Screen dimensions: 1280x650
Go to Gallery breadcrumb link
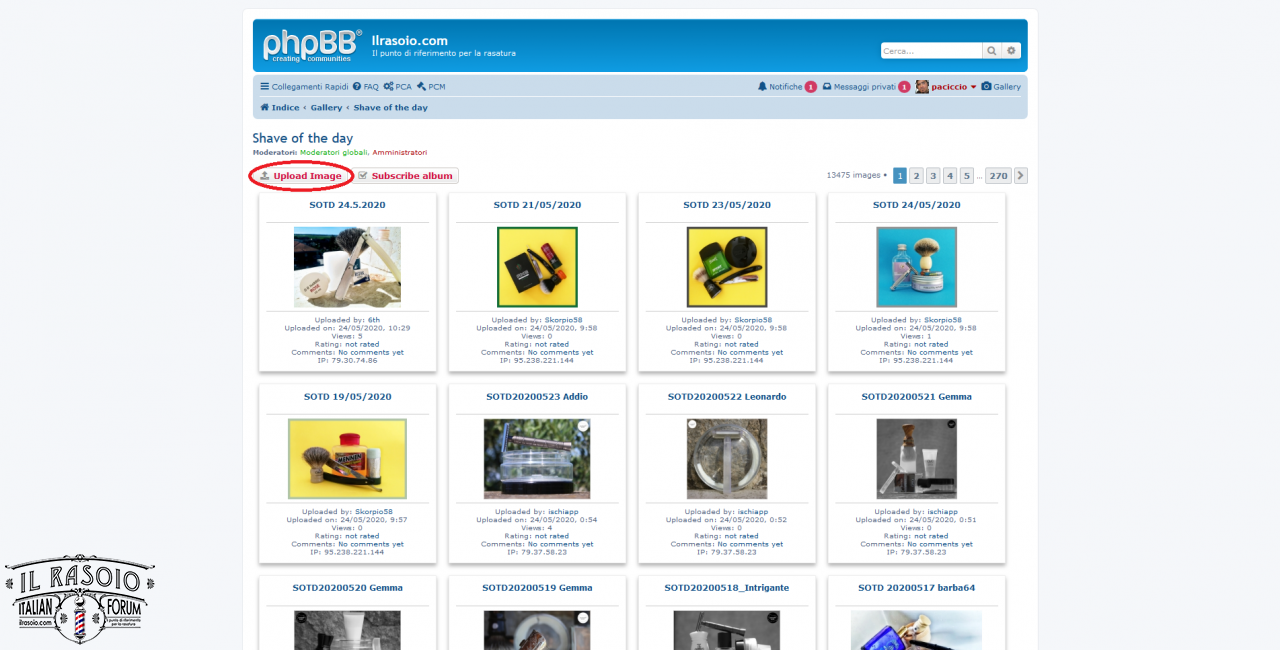click(326, 108)
